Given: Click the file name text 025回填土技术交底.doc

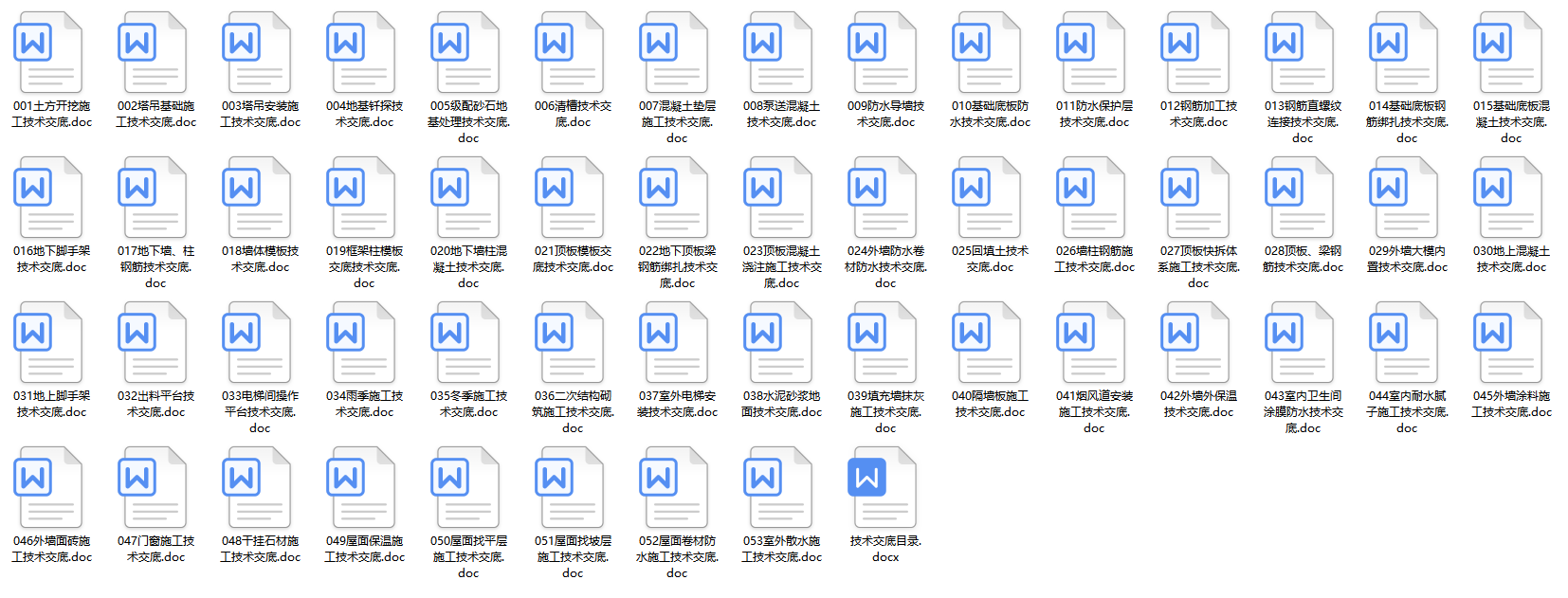Looking at the screenshot, I should pos(990,259).
